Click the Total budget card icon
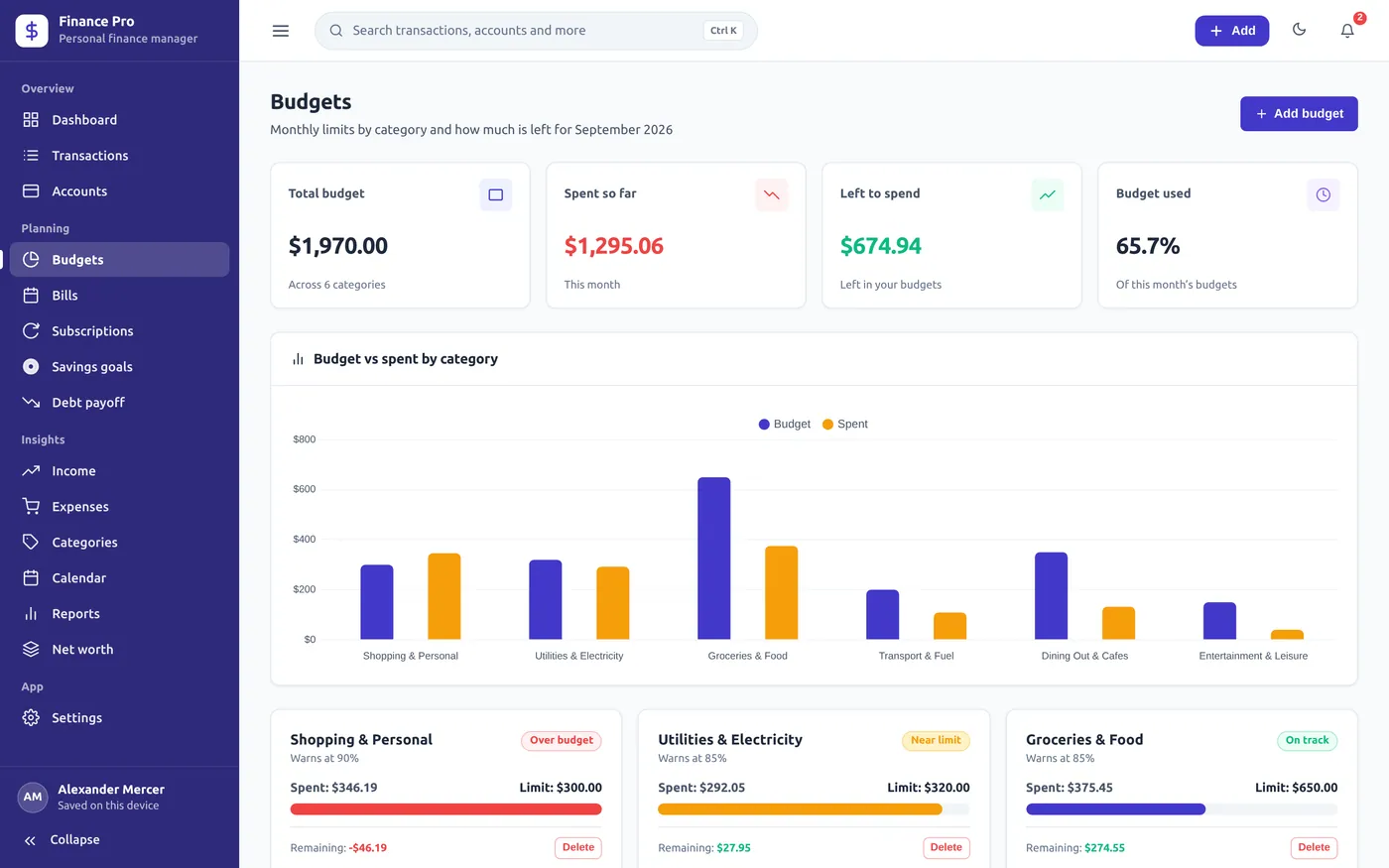 [496, 194]
